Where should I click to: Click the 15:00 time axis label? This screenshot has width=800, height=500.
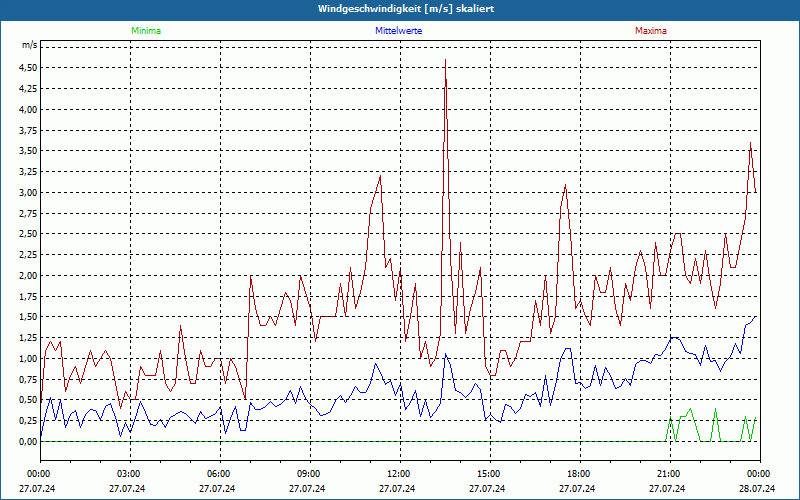click(487, 474)
